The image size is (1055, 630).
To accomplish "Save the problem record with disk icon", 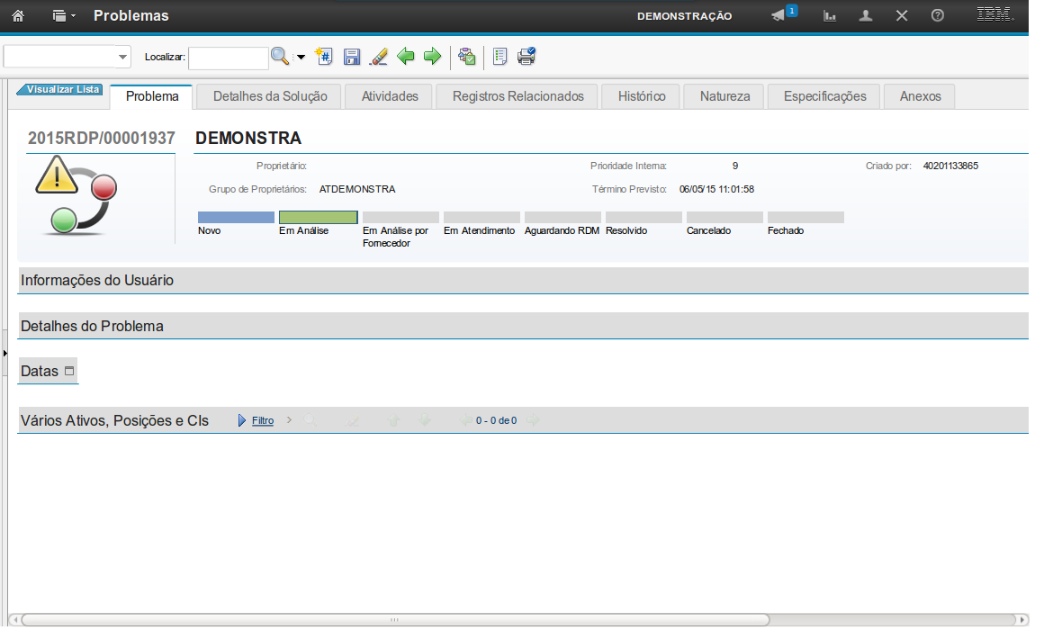I will pyautogui.click(x=352, y=57).
